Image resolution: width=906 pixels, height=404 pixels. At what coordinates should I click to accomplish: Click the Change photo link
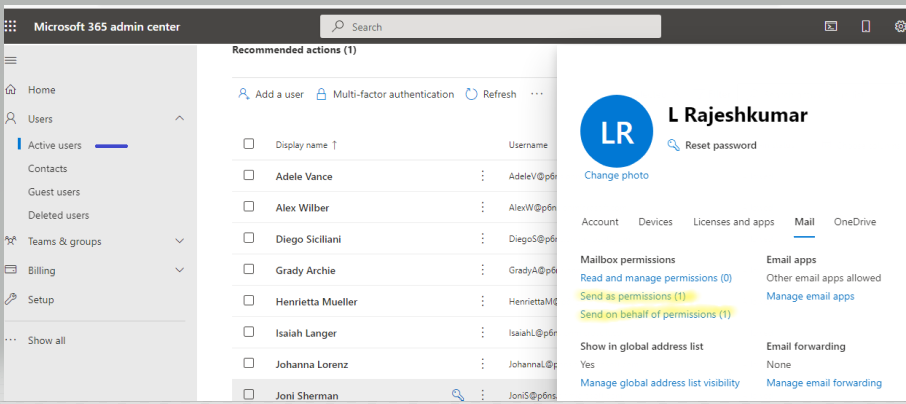[x=616, y=175]
